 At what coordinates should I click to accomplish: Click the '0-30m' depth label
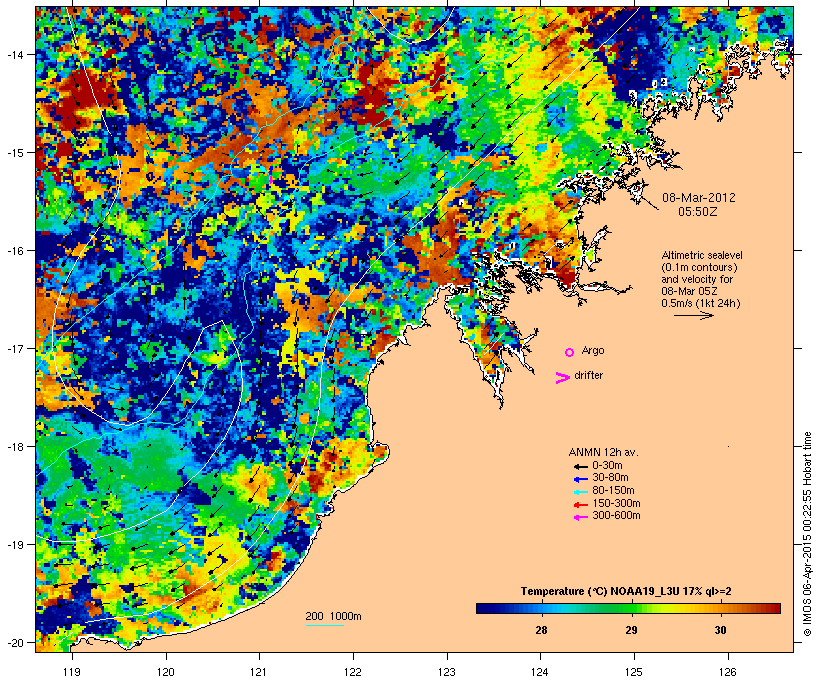tap(607, 466)
